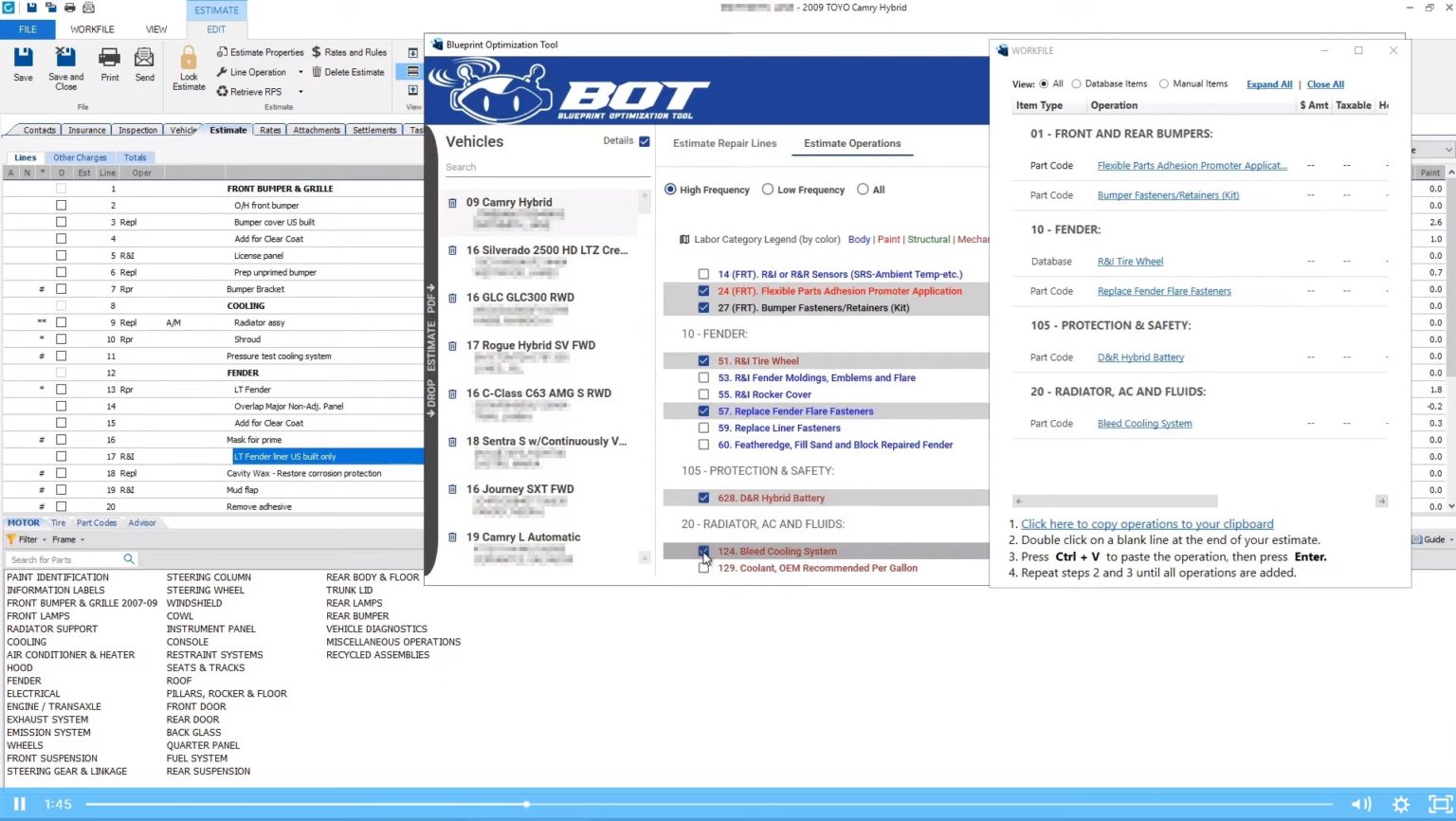Open the Line Operation dropdown arrow
This screenshot has width=1456, height=821.
300,72
